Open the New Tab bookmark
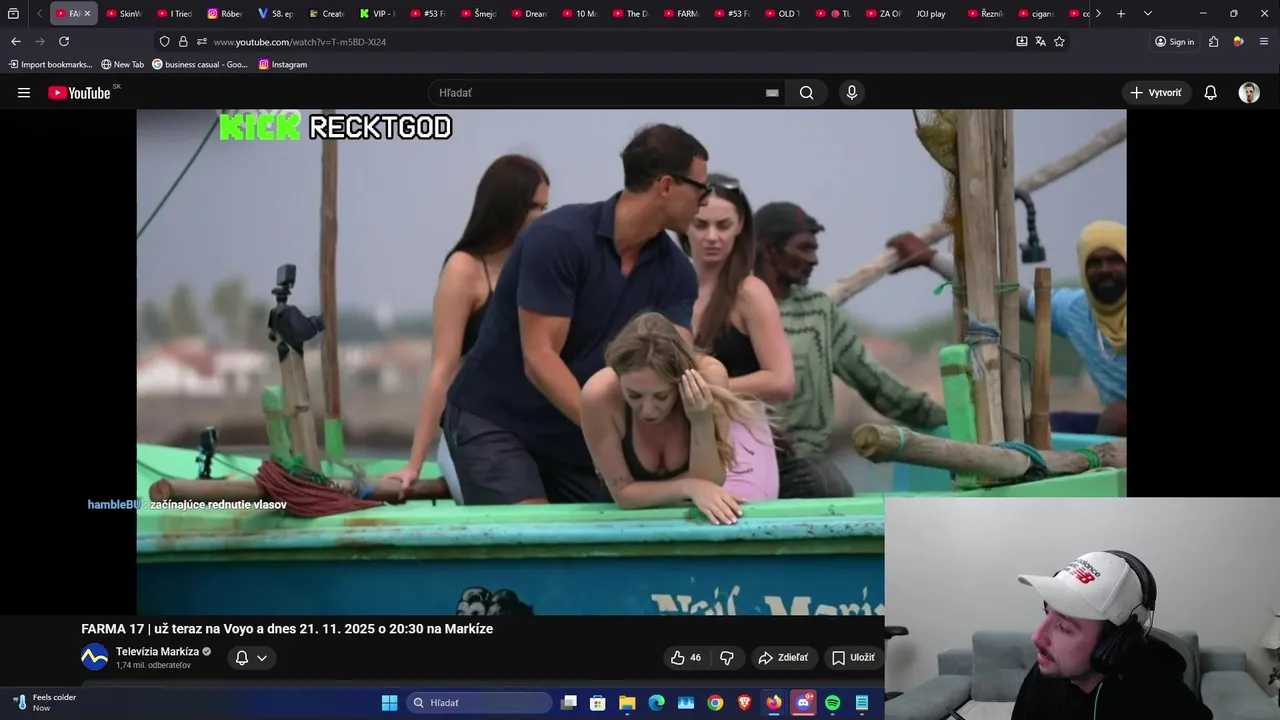Viewport: 1280px width, 720px height. pos(122,64)
